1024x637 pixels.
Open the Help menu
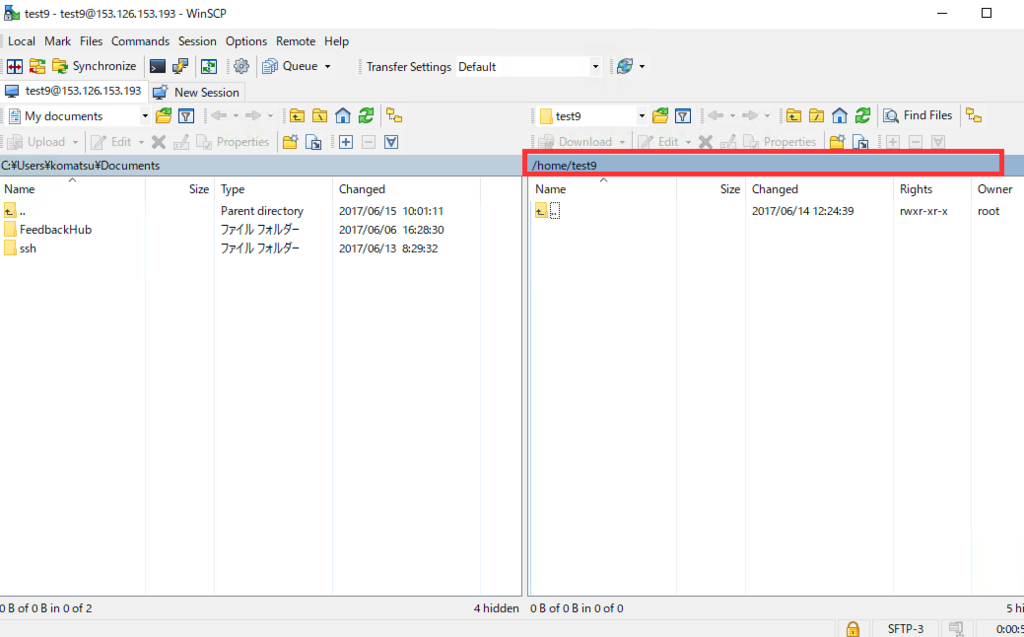(x=336, y=41)
